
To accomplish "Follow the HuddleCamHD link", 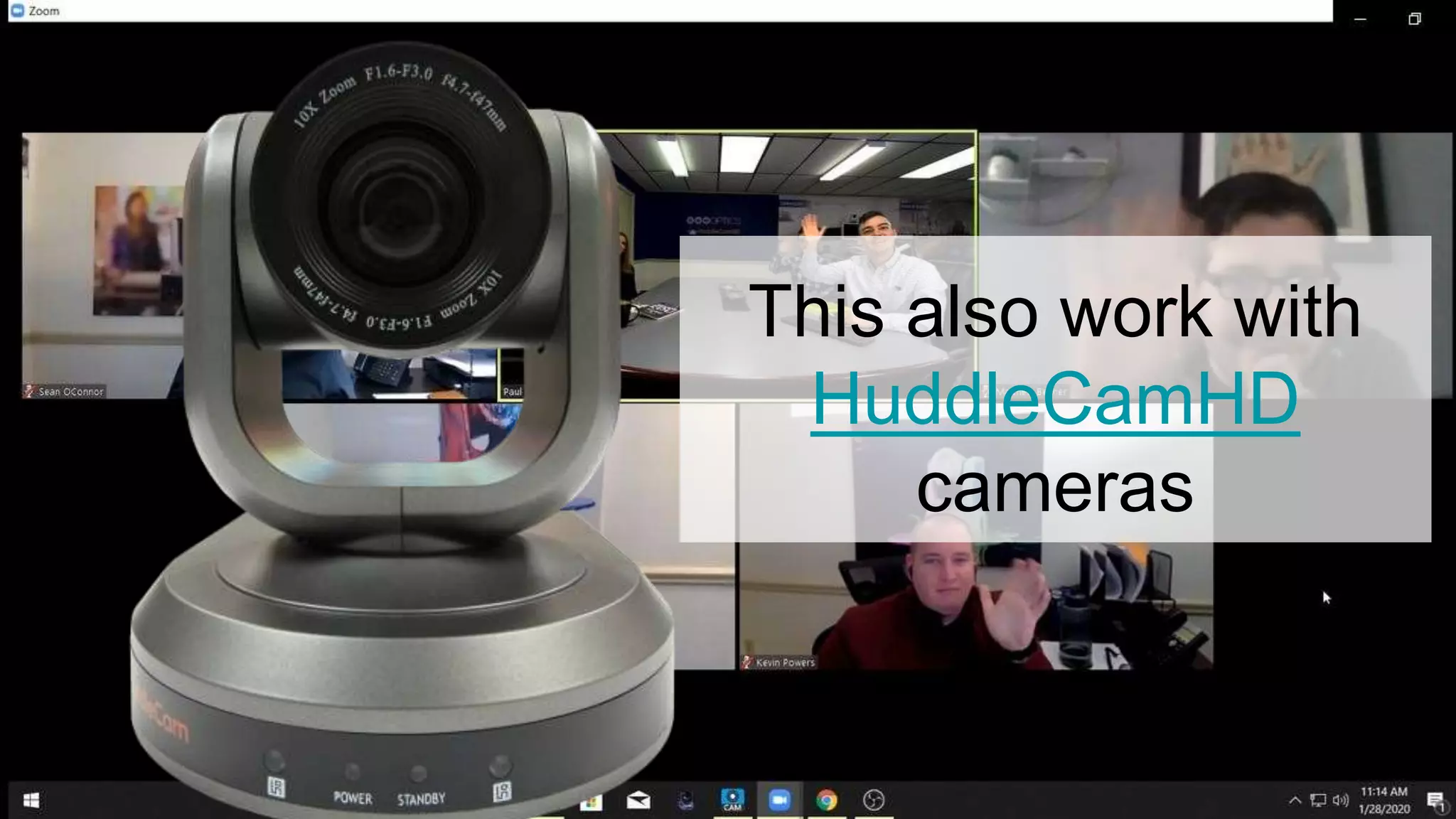I will click(x=1056, y=400).
